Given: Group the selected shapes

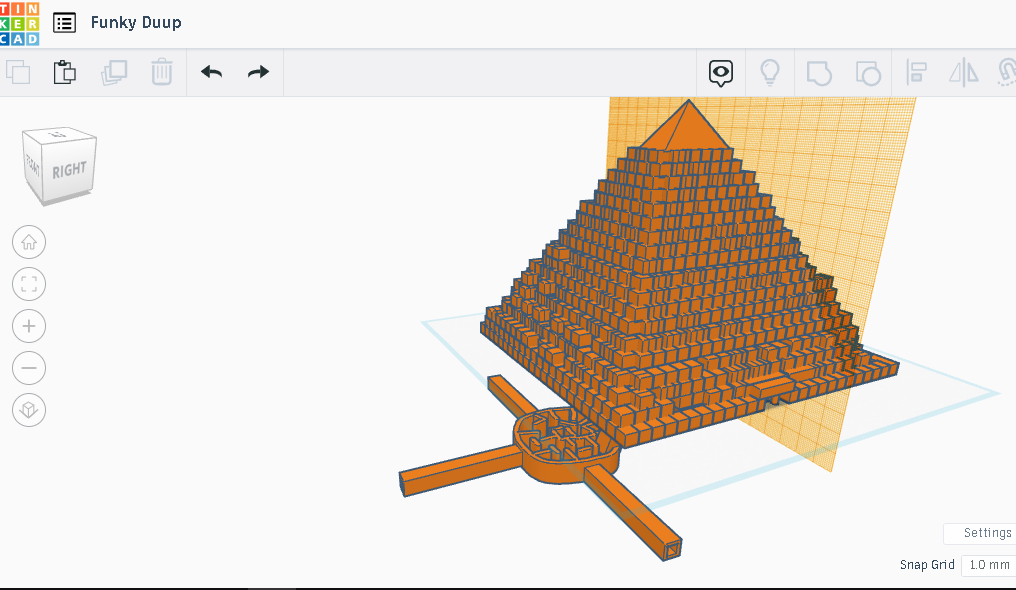Looking at the screenshot, I should 819,72.
